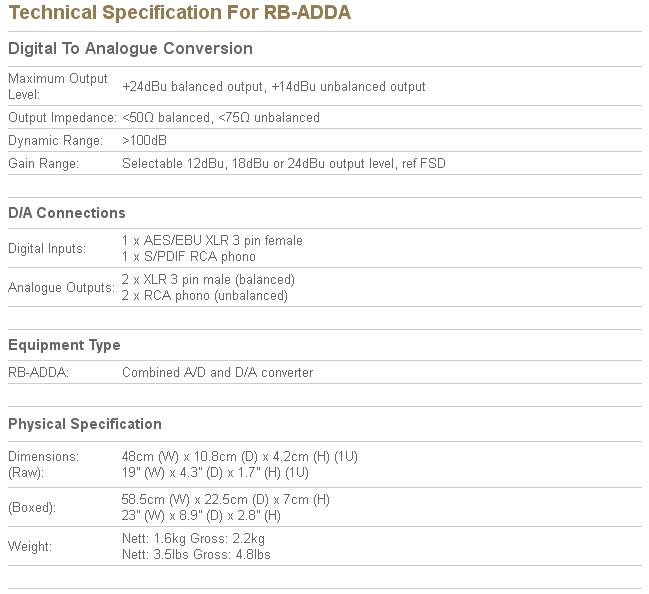649x594 pixels.
Task: Click the Maximum Output Level label
Action: tap(57, 86)
